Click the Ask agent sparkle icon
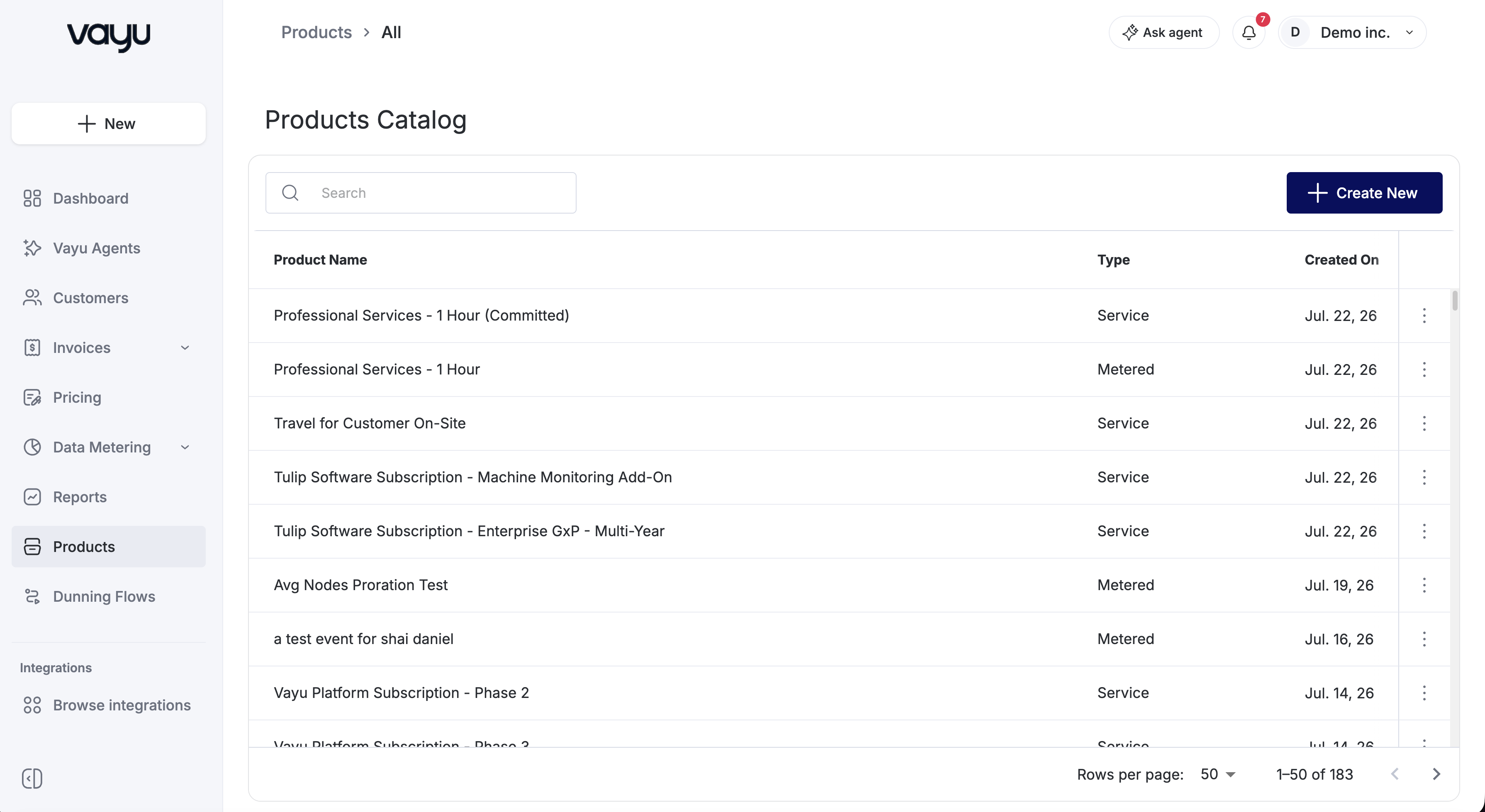1485x812 pixels. point(1130,32)
